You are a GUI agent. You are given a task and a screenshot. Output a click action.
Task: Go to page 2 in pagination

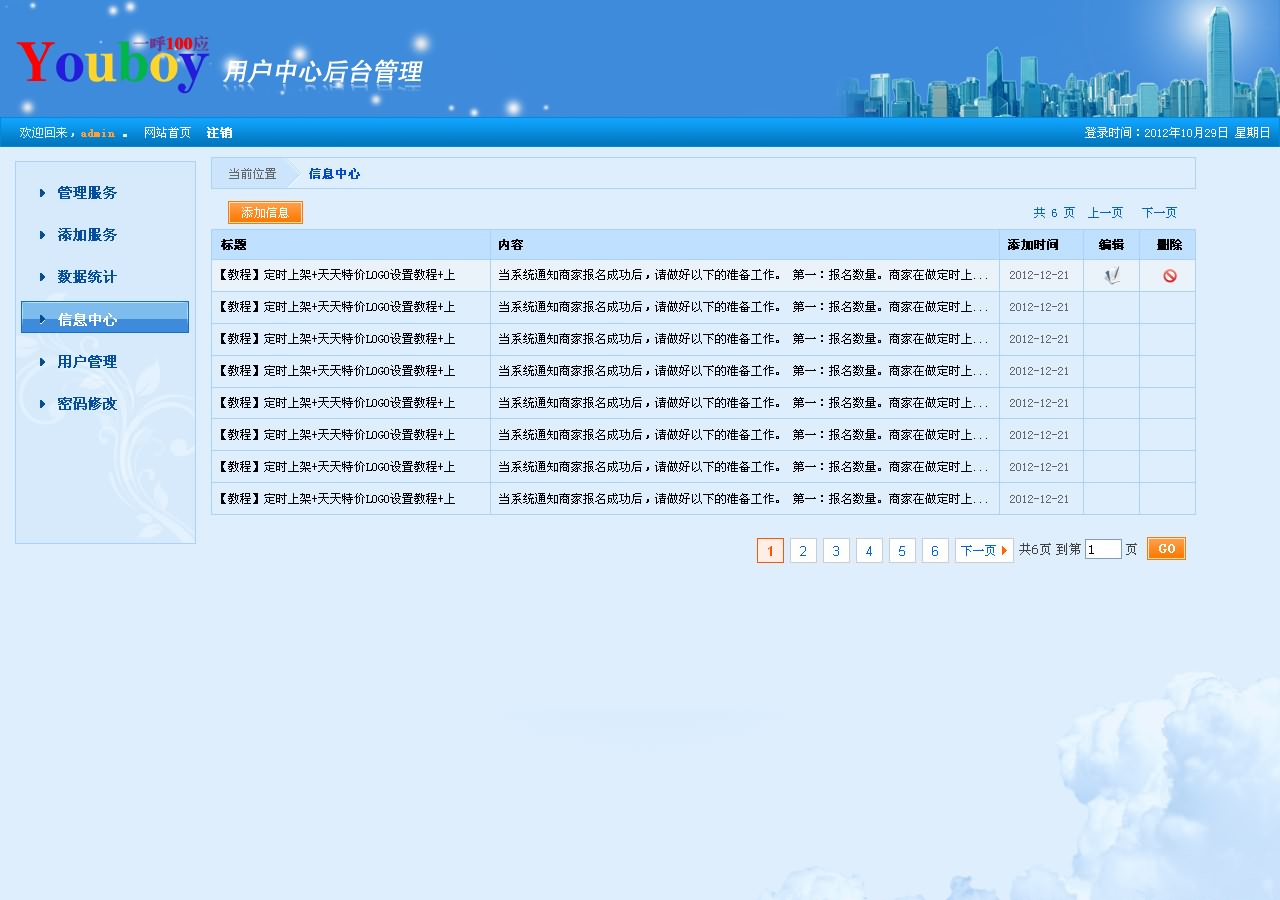803,551
